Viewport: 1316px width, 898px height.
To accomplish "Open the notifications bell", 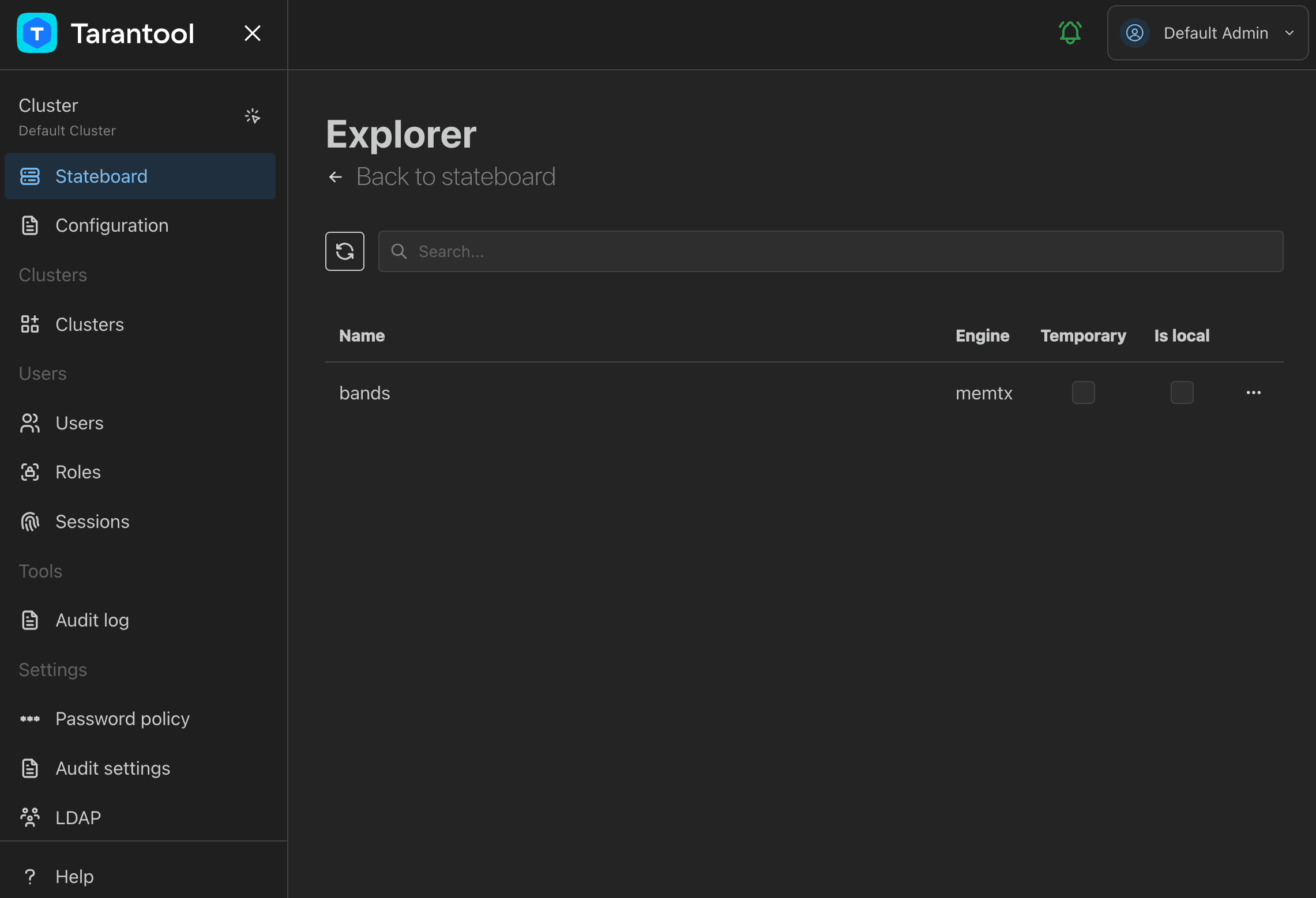I will coord(1070,33).
